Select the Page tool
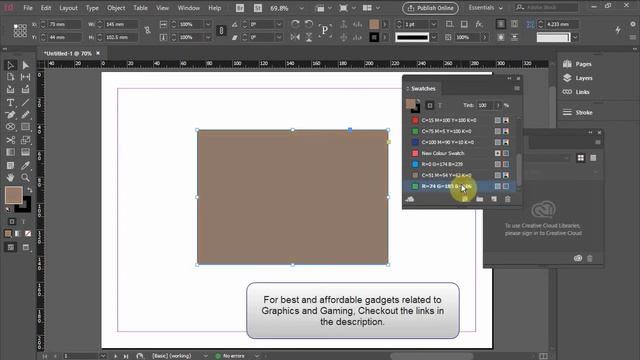This screenshot has width=640, height=360. click(x=10, y=77)
